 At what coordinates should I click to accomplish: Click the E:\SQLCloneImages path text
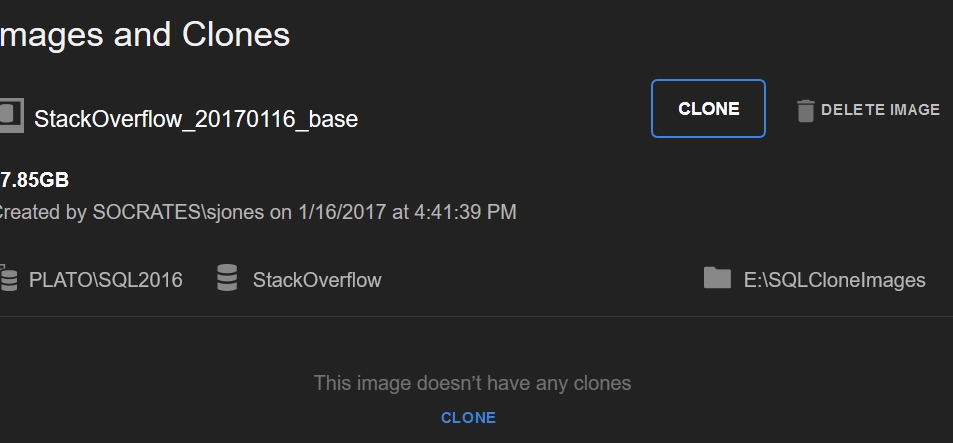(834, 280)
